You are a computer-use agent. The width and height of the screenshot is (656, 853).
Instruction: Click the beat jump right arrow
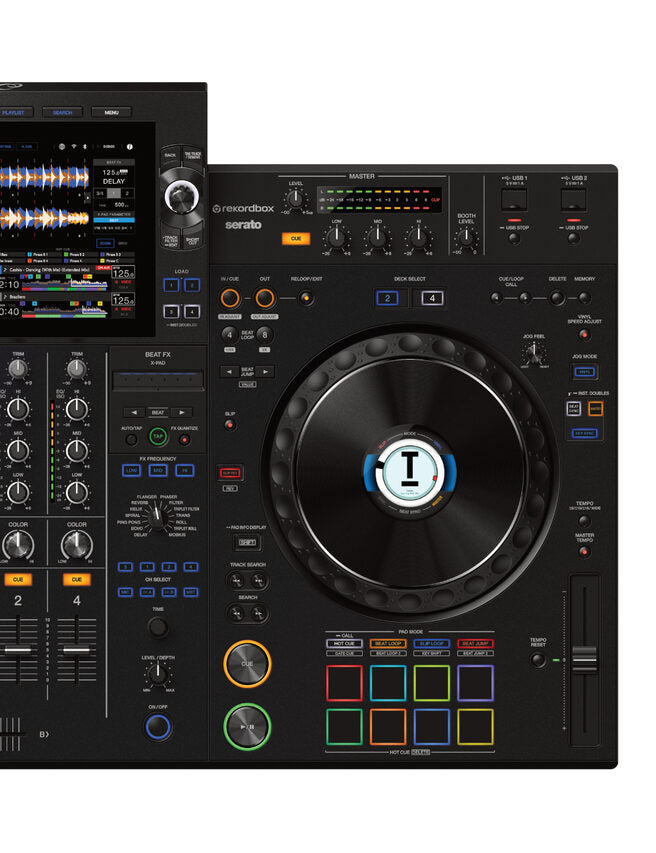pyautogui.click(x=265, y=372)
